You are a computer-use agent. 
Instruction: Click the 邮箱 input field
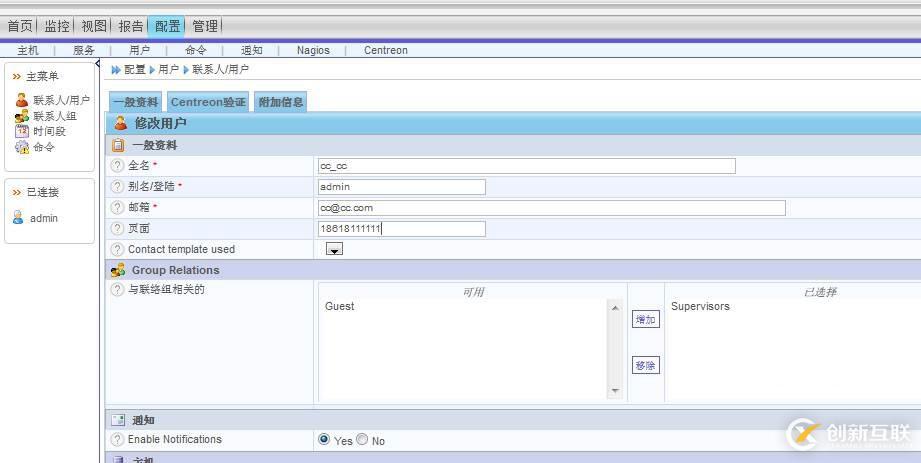click(x=552, y=207)
